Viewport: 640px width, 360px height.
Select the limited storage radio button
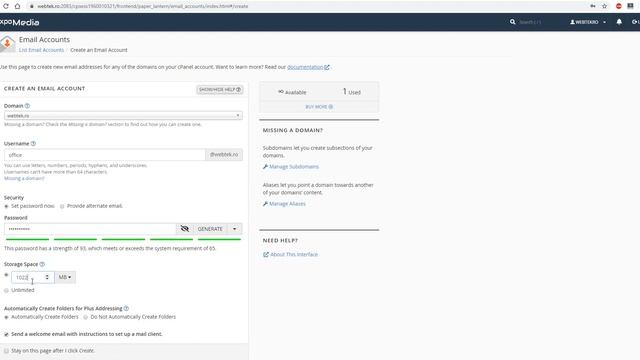[6, 275]
